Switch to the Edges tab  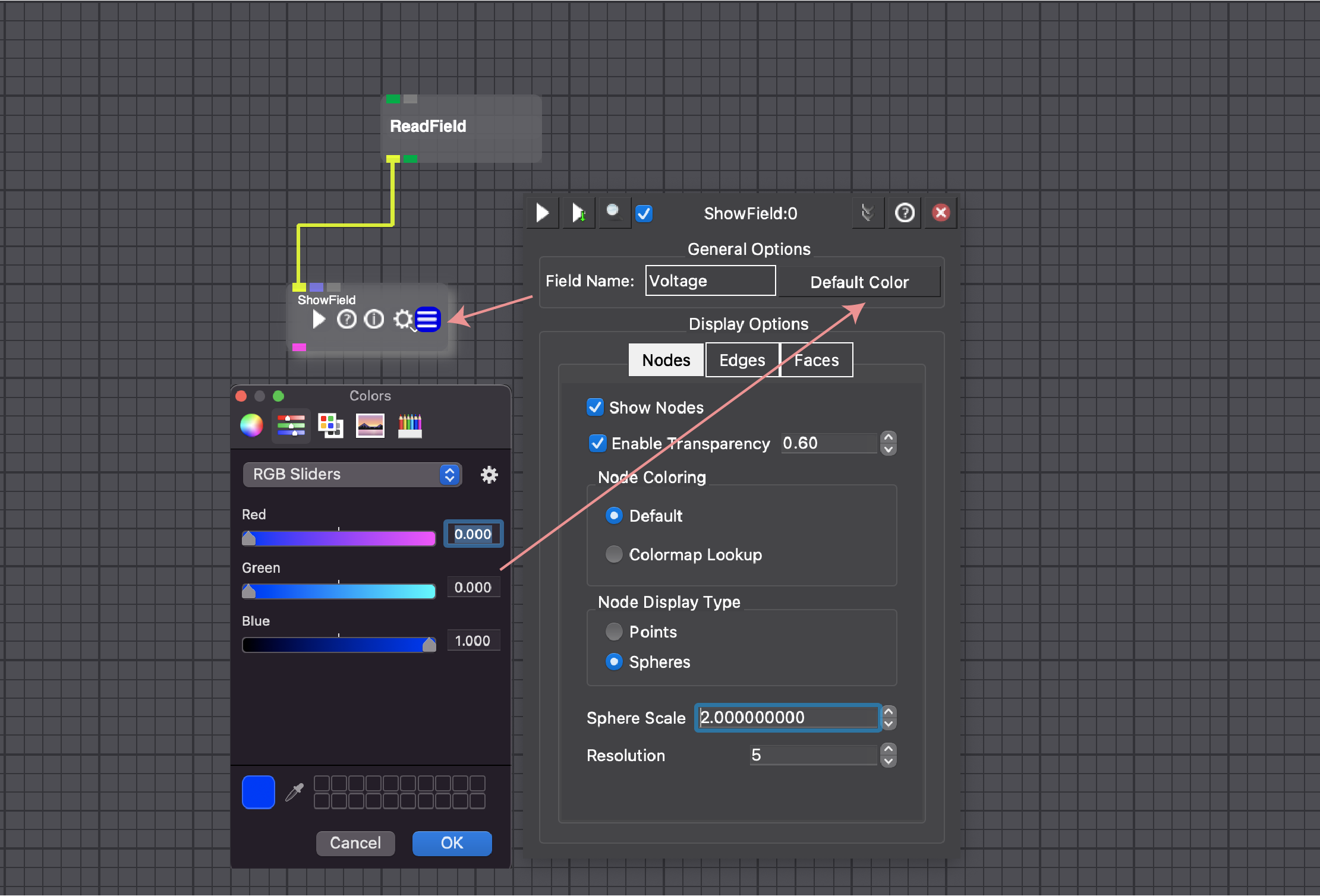pyautogui.click(x=742, y=360)
